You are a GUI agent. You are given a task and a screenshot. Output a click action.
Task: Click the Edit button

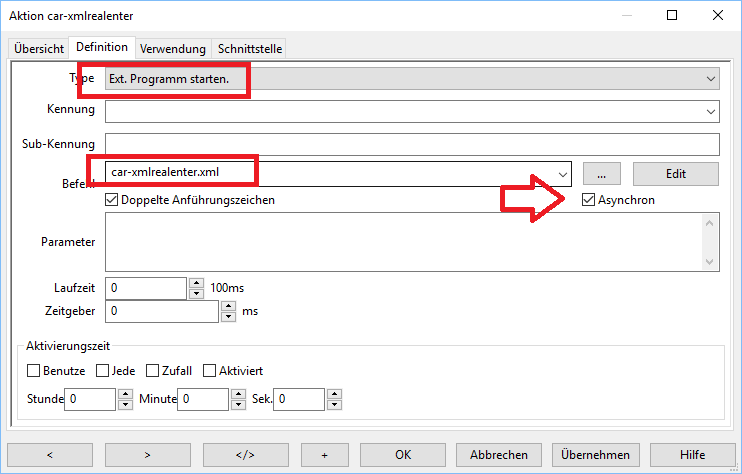tap(675, 173)
